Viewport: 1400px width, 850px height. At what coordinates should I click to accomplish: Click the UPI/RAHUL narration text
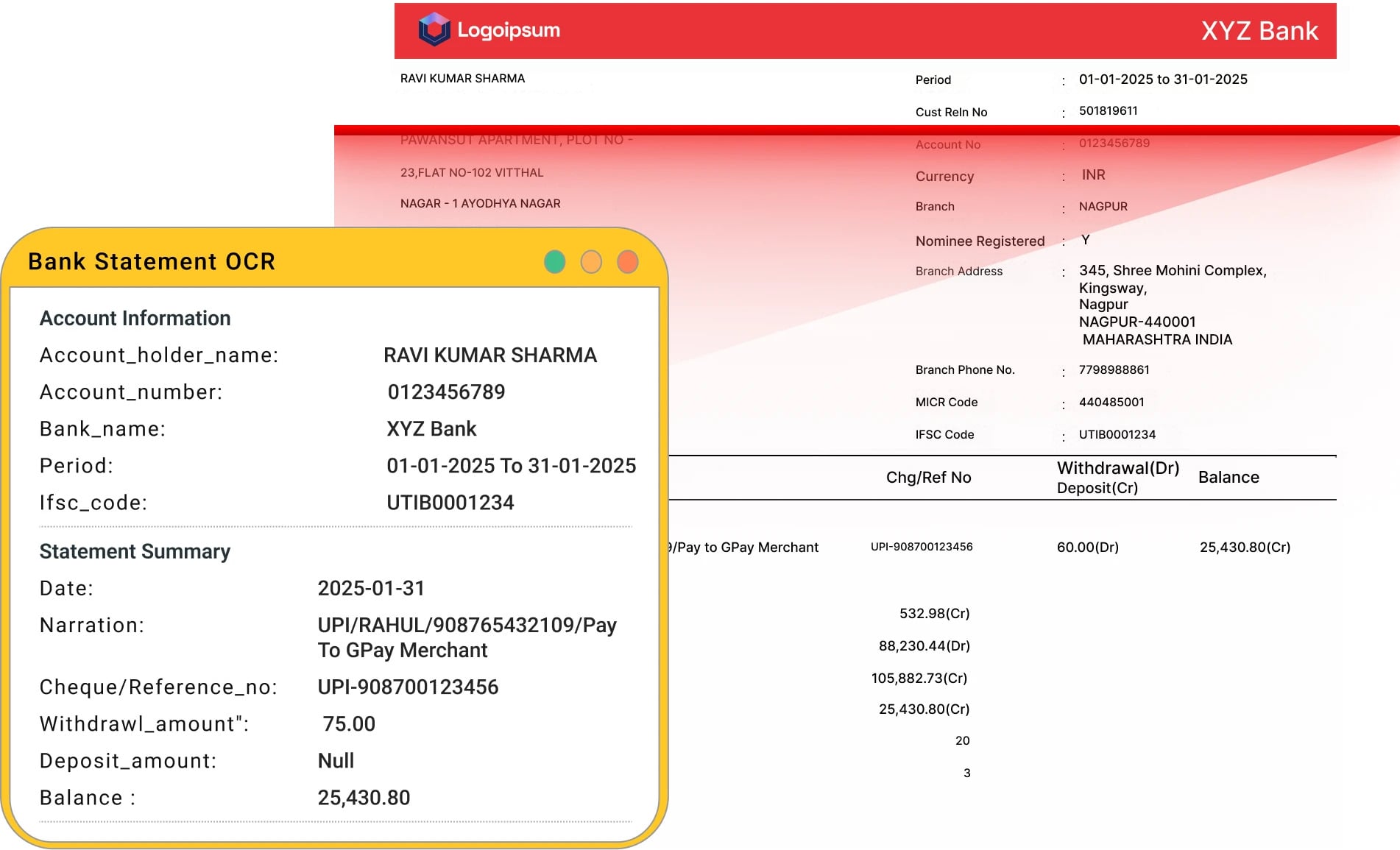467,637
